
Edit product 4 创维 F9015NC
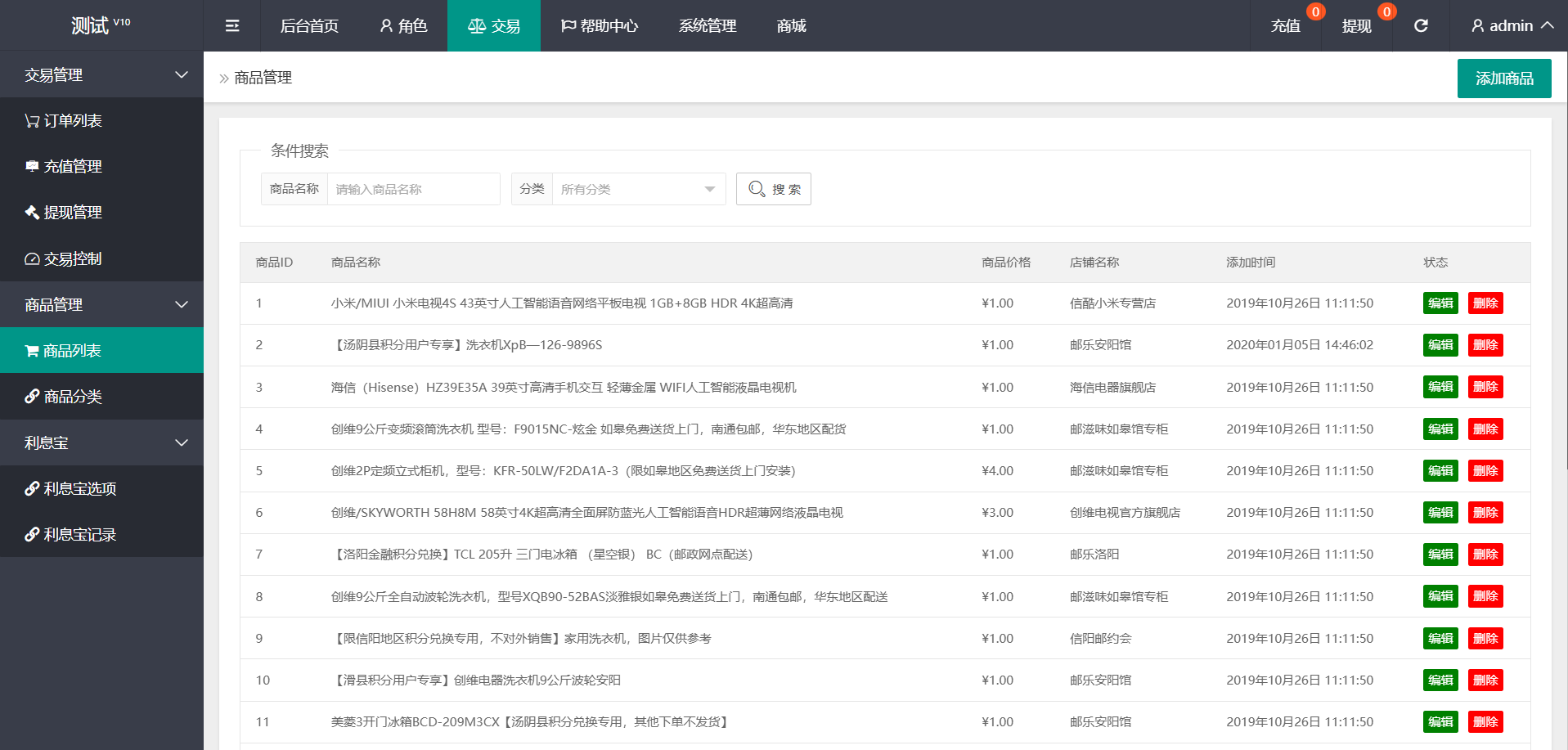tap(1440, 429)
